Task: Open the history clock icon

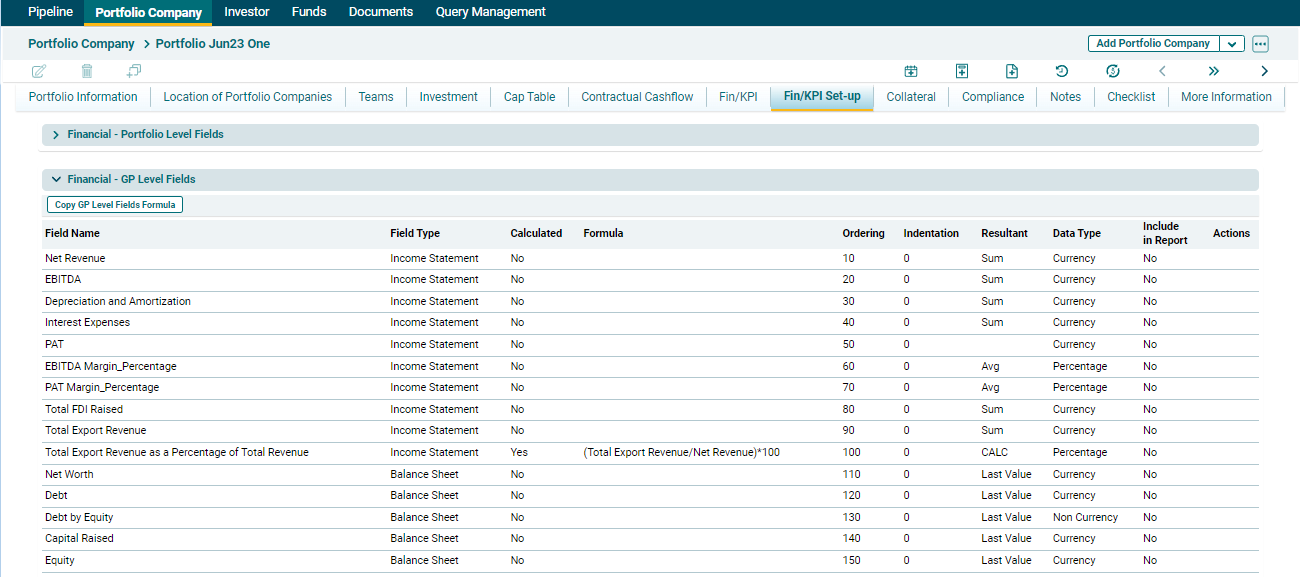Action: (1062, 71)
